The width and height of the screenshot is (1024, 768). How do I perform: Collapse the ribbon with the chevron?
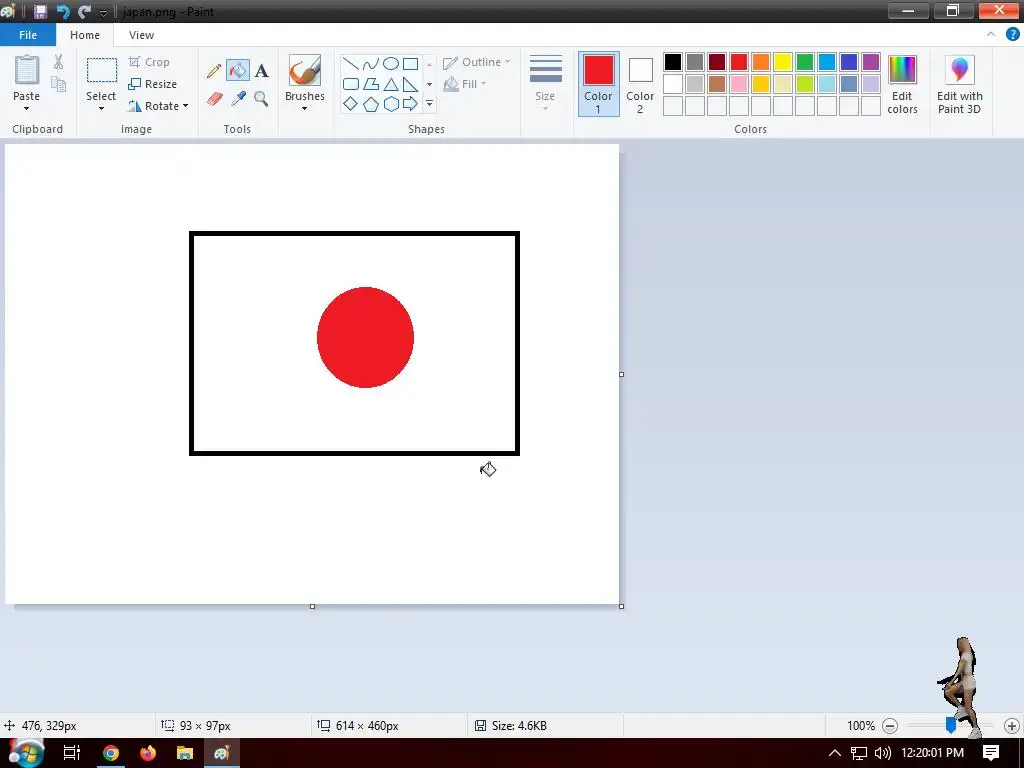click(991, 35)
